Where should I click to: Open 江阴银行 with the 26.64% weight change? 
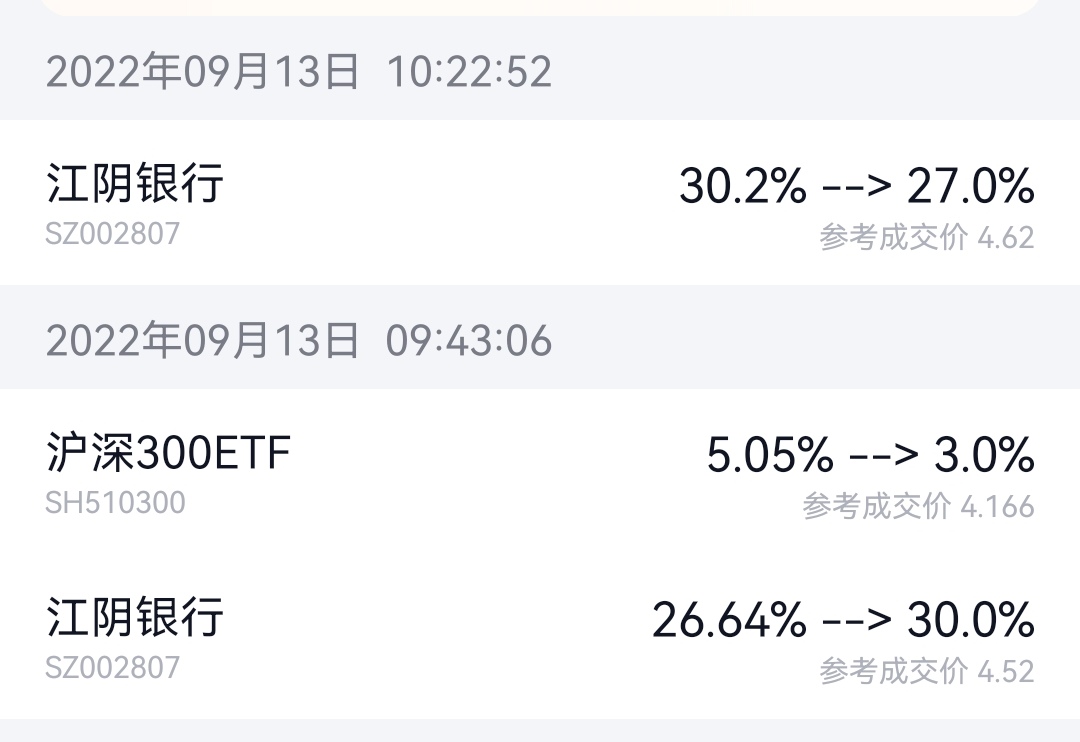(x=135, y=617)
